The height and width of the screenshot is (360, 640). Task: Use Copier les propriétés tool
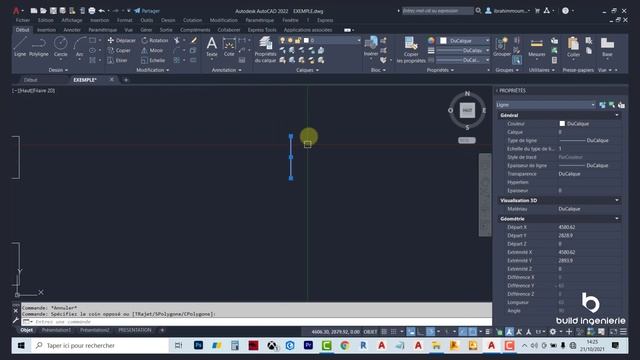411,49
